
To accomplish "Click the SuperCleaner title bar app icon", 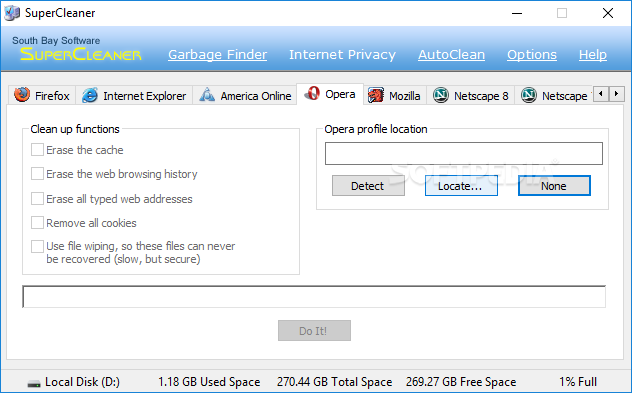I will [12, 13].
